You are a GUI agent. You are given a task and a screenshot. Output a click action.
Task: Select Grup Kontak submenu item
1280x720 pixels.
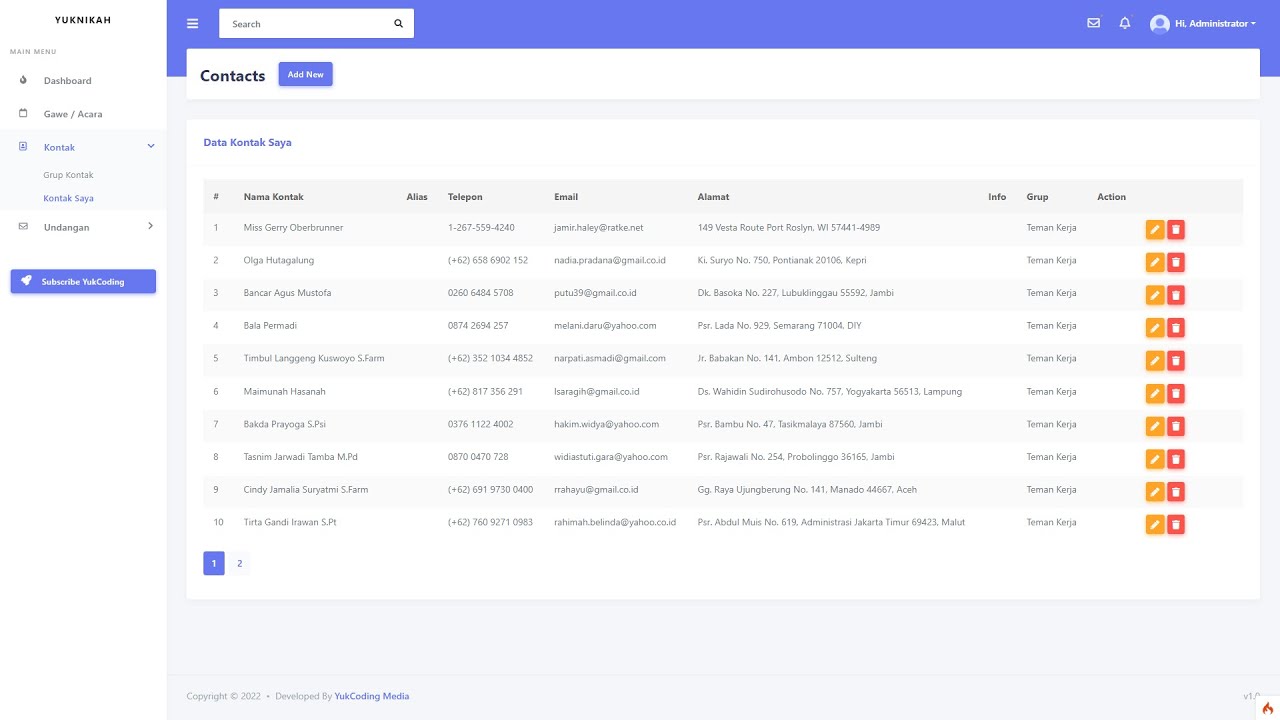pyautogui.click(x=68, y=175)
